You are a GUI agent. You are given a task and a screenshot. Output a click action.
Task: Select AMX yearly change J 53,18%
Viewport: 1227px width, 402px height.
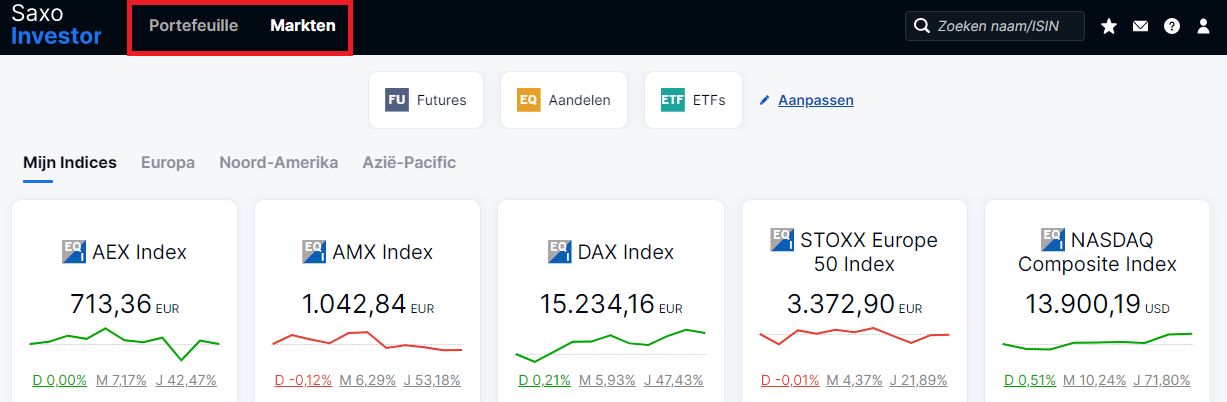tap(430, 380)
